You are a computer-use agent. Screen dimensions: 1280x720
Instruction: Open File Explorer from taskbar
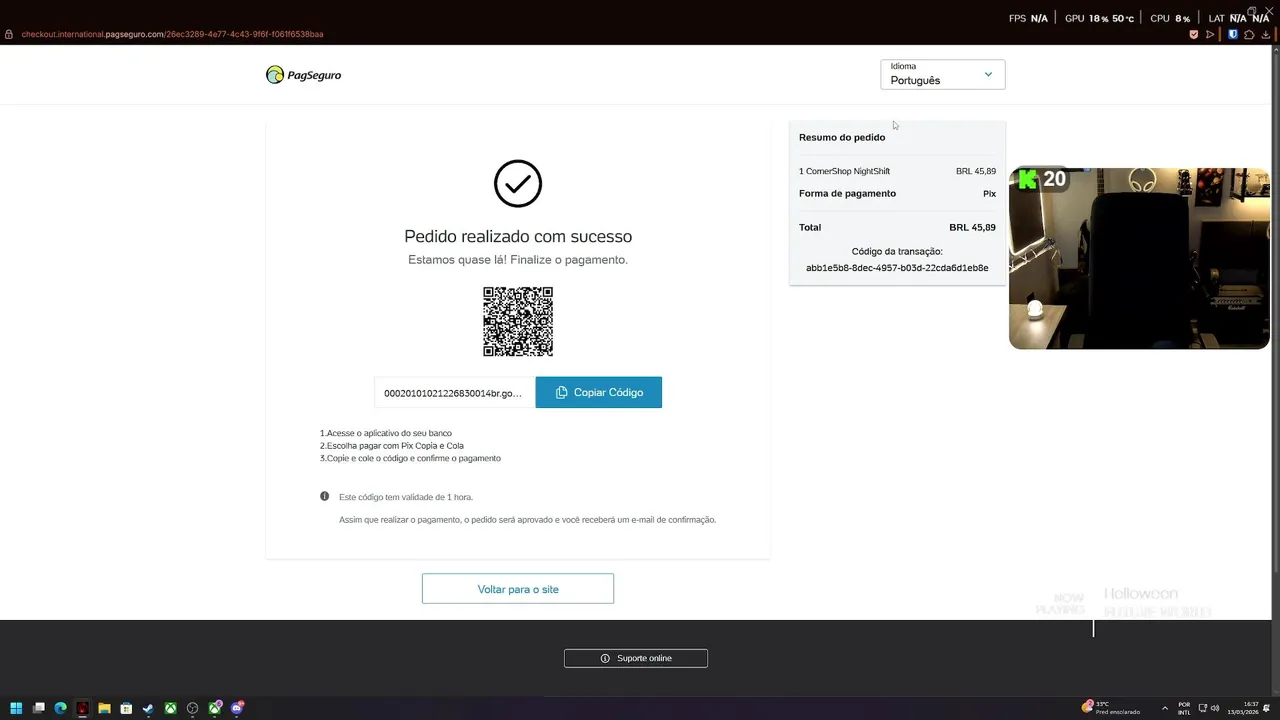point(104,708)
